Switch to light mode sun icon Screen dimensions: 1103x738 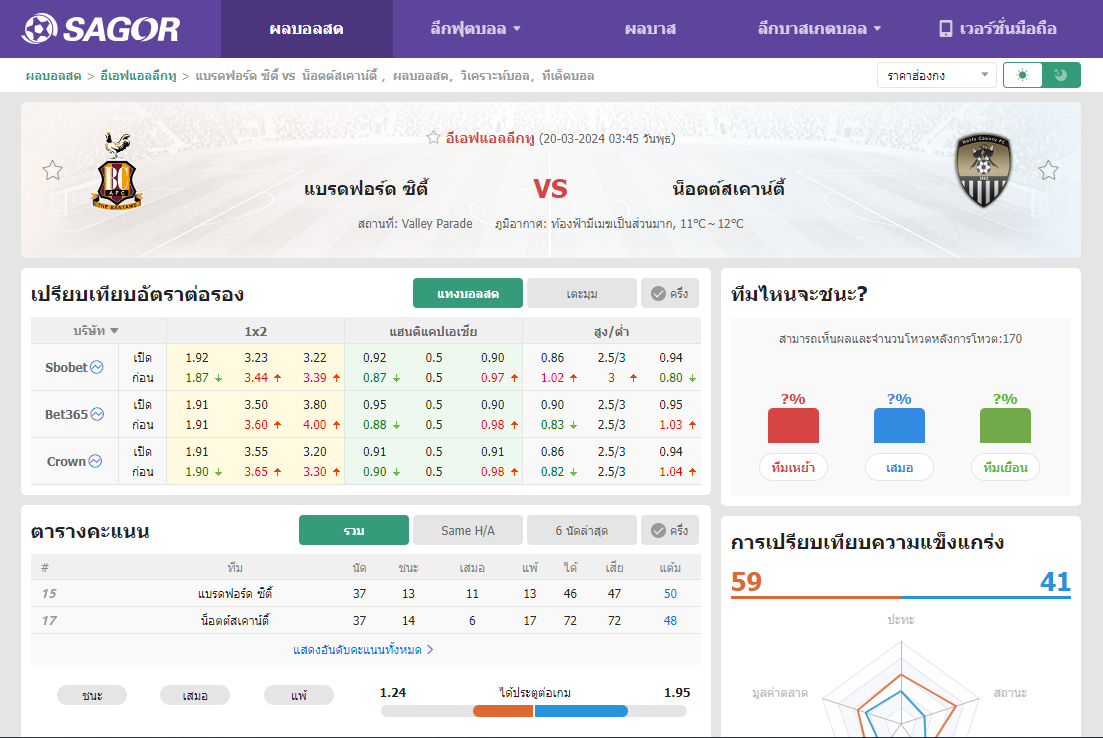pos(1022,75)
